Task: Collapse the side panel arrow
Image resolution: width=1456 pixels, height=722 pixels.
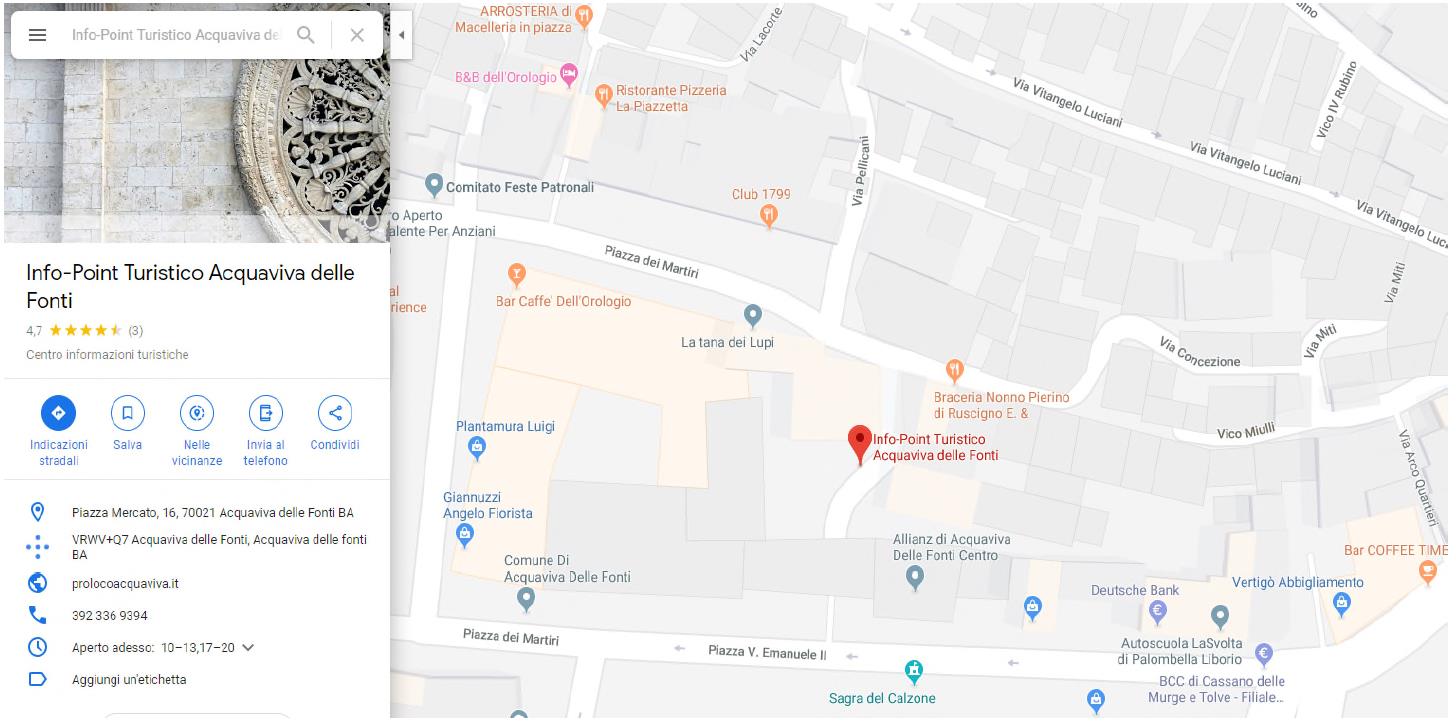Action: (x=401, y=35)
